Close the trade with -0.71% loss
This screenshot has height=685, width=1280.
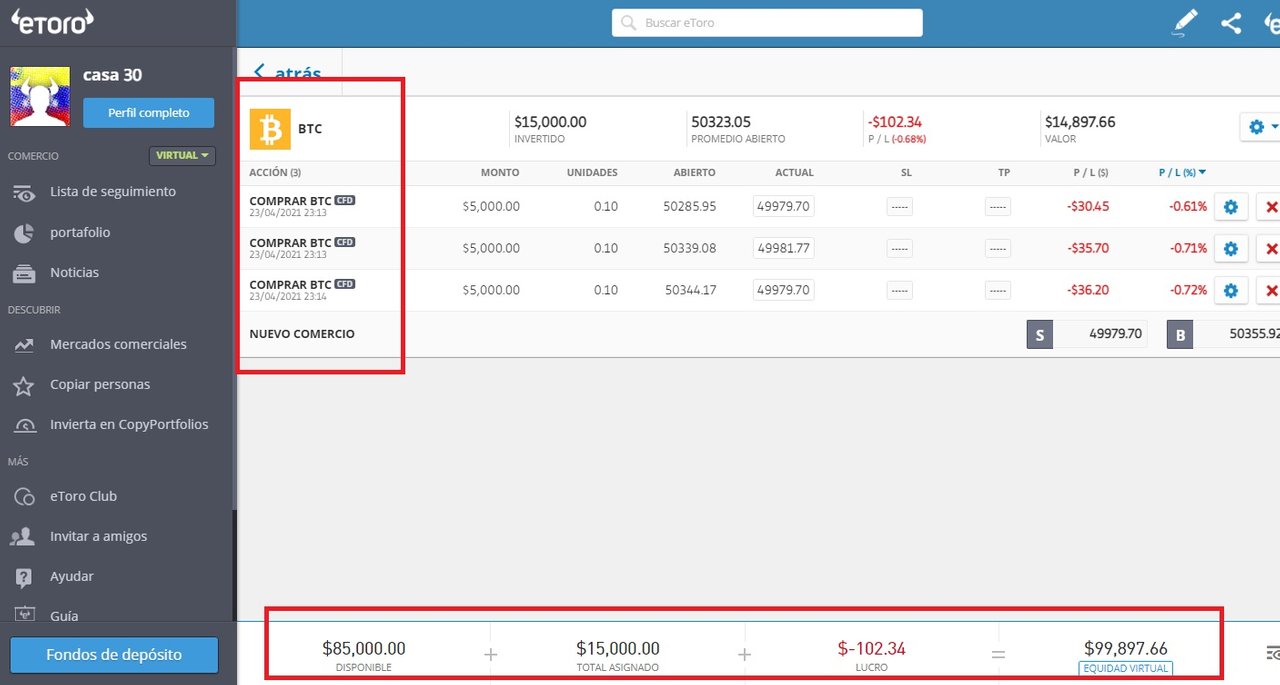1270,248
